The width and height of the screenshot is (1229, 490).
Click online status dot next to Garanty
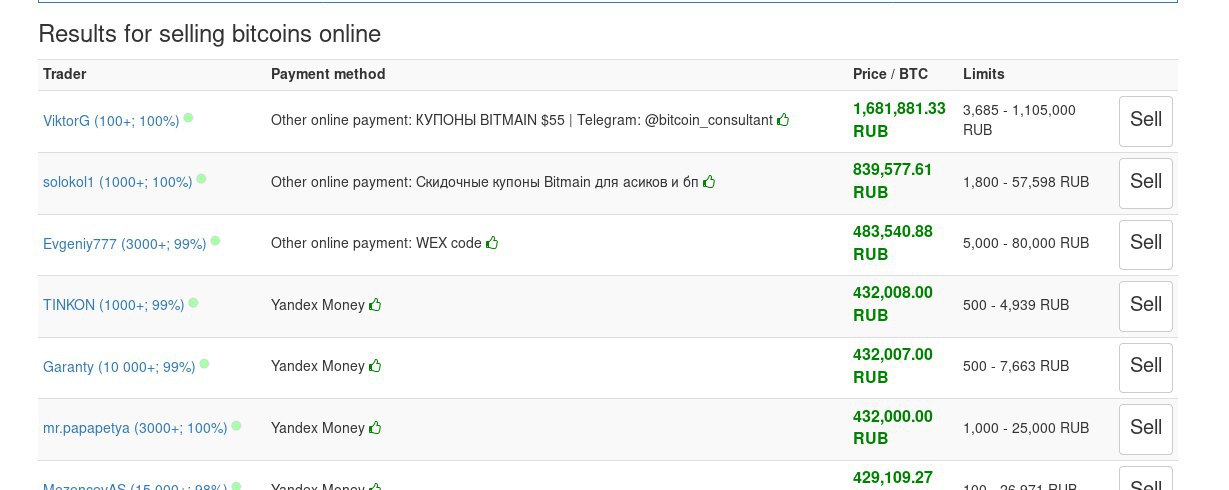pos(204,364)
